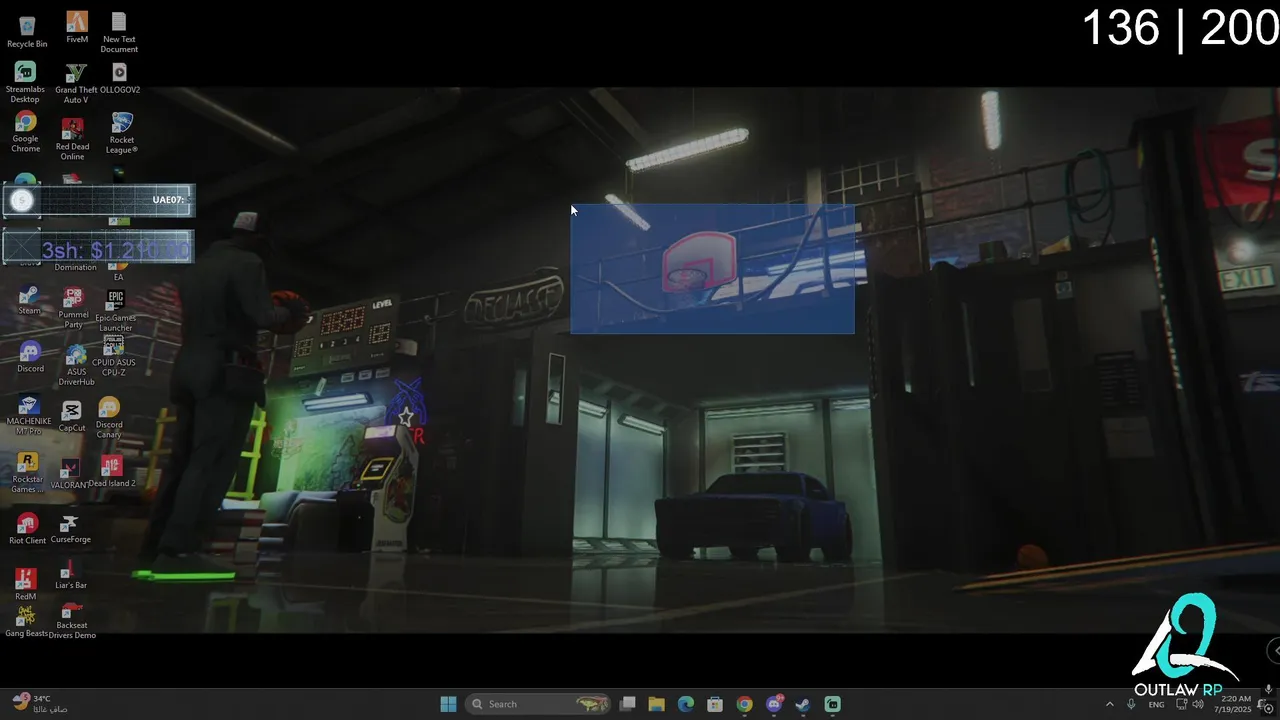Open Streamlabs Desktop shortcut
This screenshot has width=1280, height=720.
click(x=25, y=82)
